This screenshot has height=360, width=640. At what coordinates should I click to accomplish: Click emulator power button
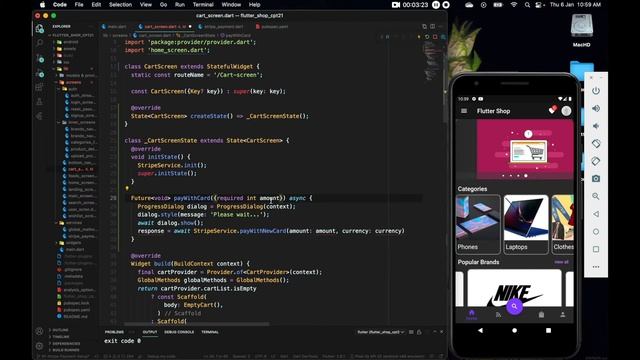(596, 91)
